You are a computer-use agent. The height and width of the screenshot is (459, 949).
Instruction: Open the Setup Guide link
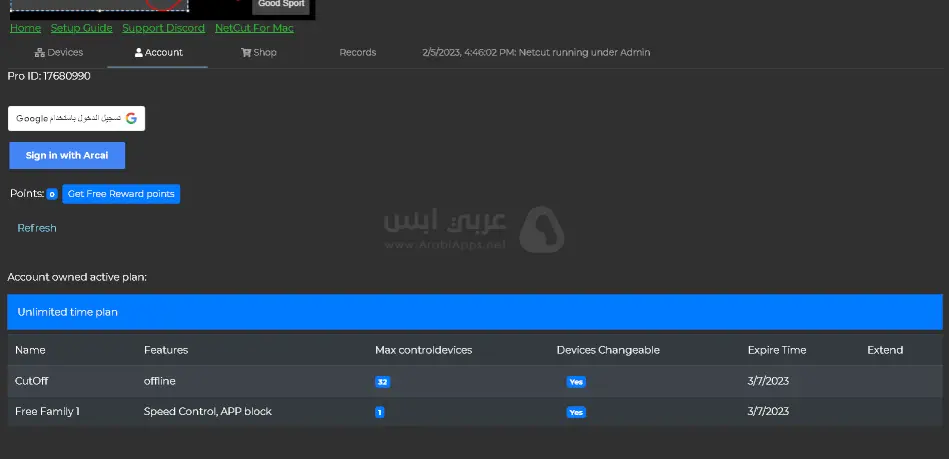82,28
